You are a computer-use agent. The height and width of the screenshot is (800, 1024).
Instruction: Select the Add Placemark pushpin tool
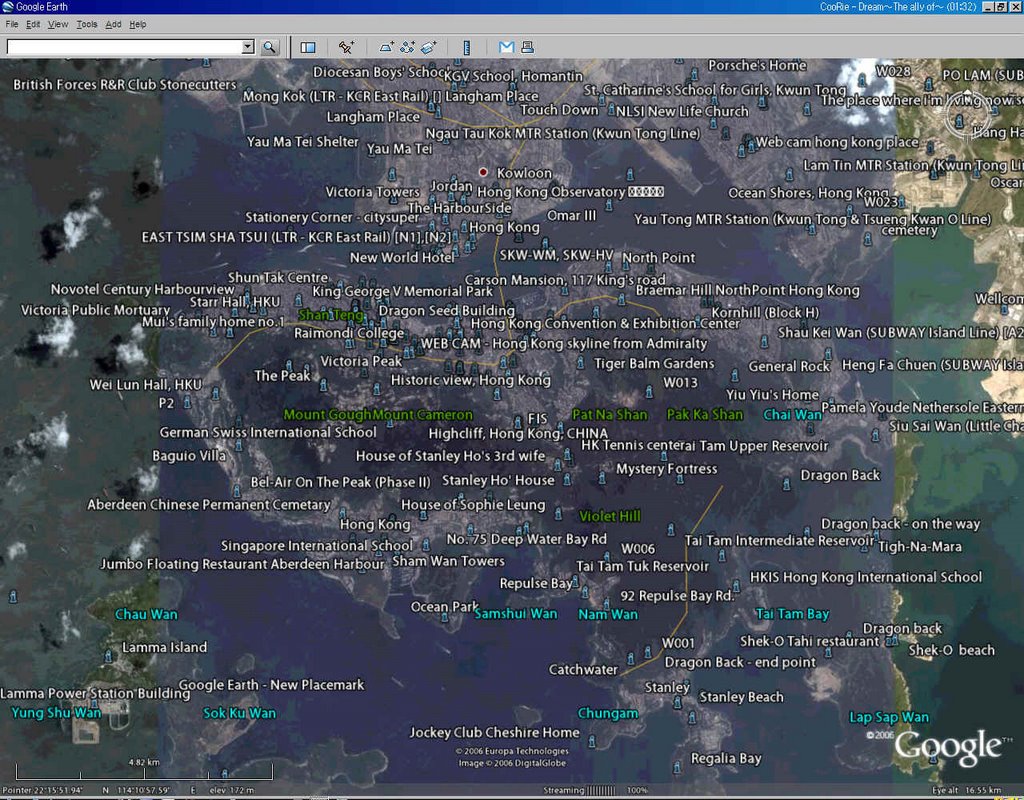(x=345, y=47)
